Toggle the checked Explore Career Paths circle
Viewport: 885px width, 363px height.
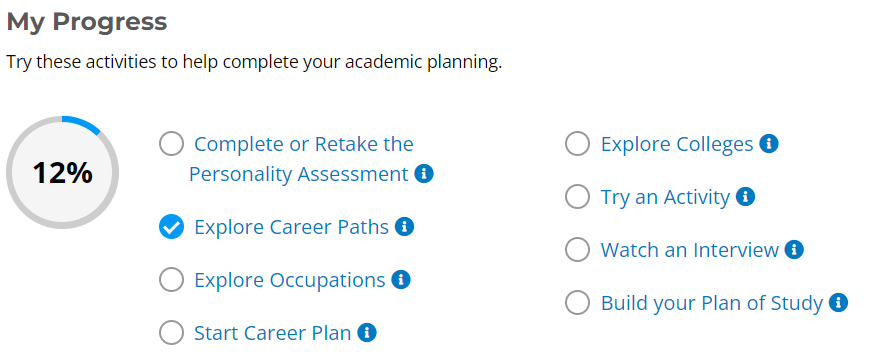pyautogui.click(x=172, y=227)
